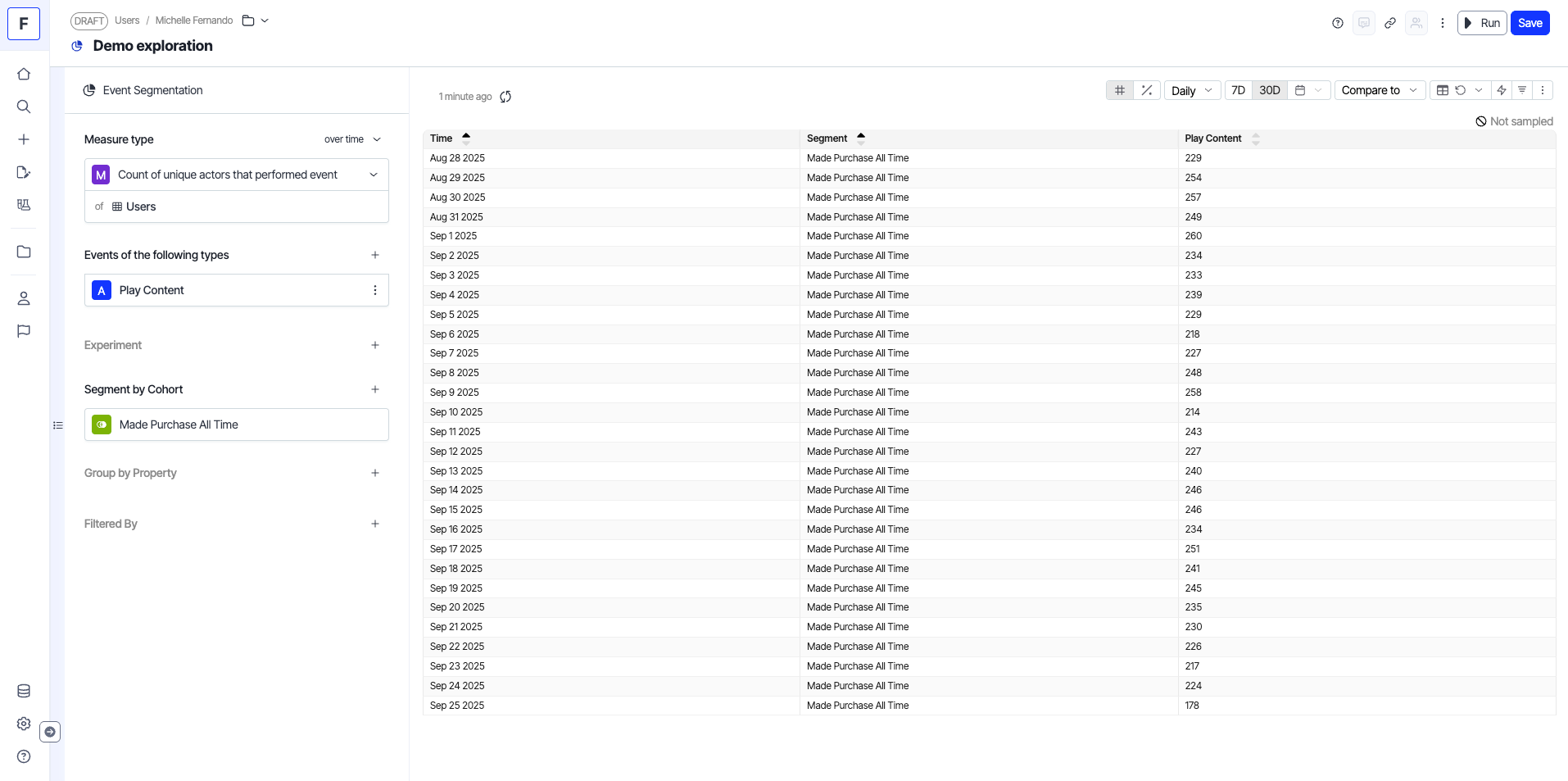This screenshot has height=781, width=1568.
Task: Click the filter lines icon in the results toolbar
Action: (1521, 90)
